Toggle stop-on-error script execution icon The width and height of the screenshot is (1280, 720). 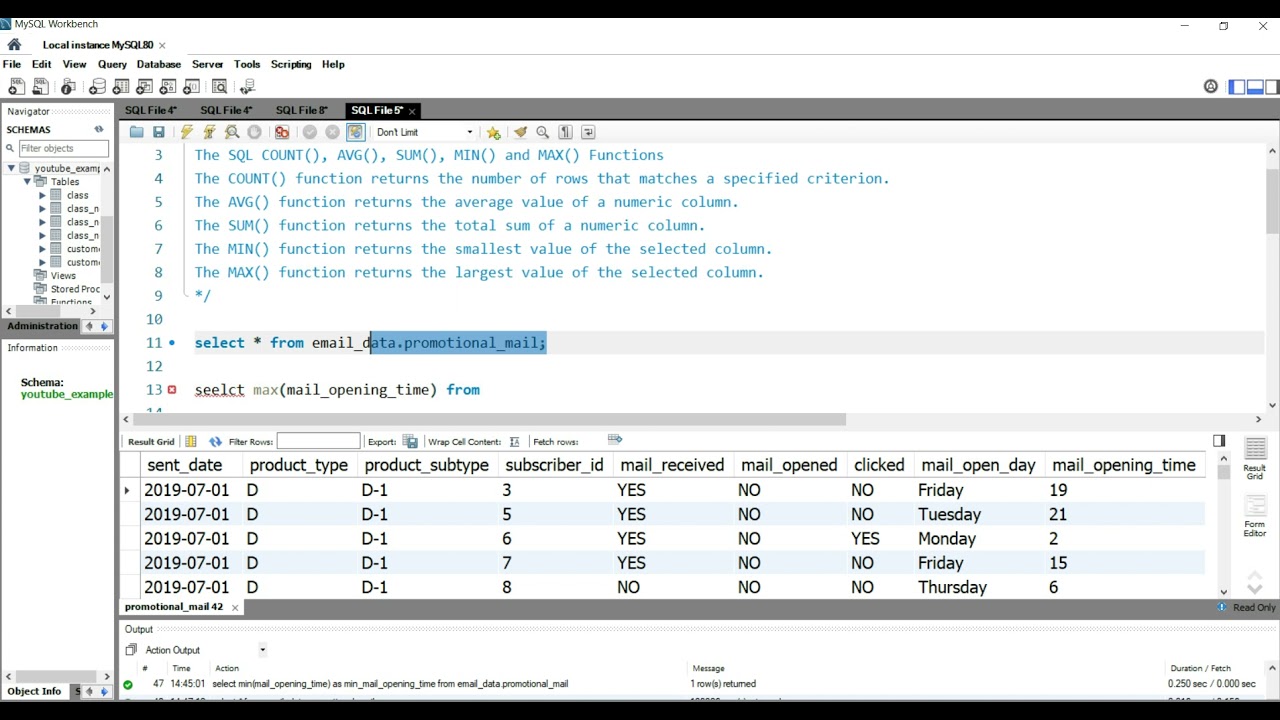pyautogui.click(x=282, y=132)
